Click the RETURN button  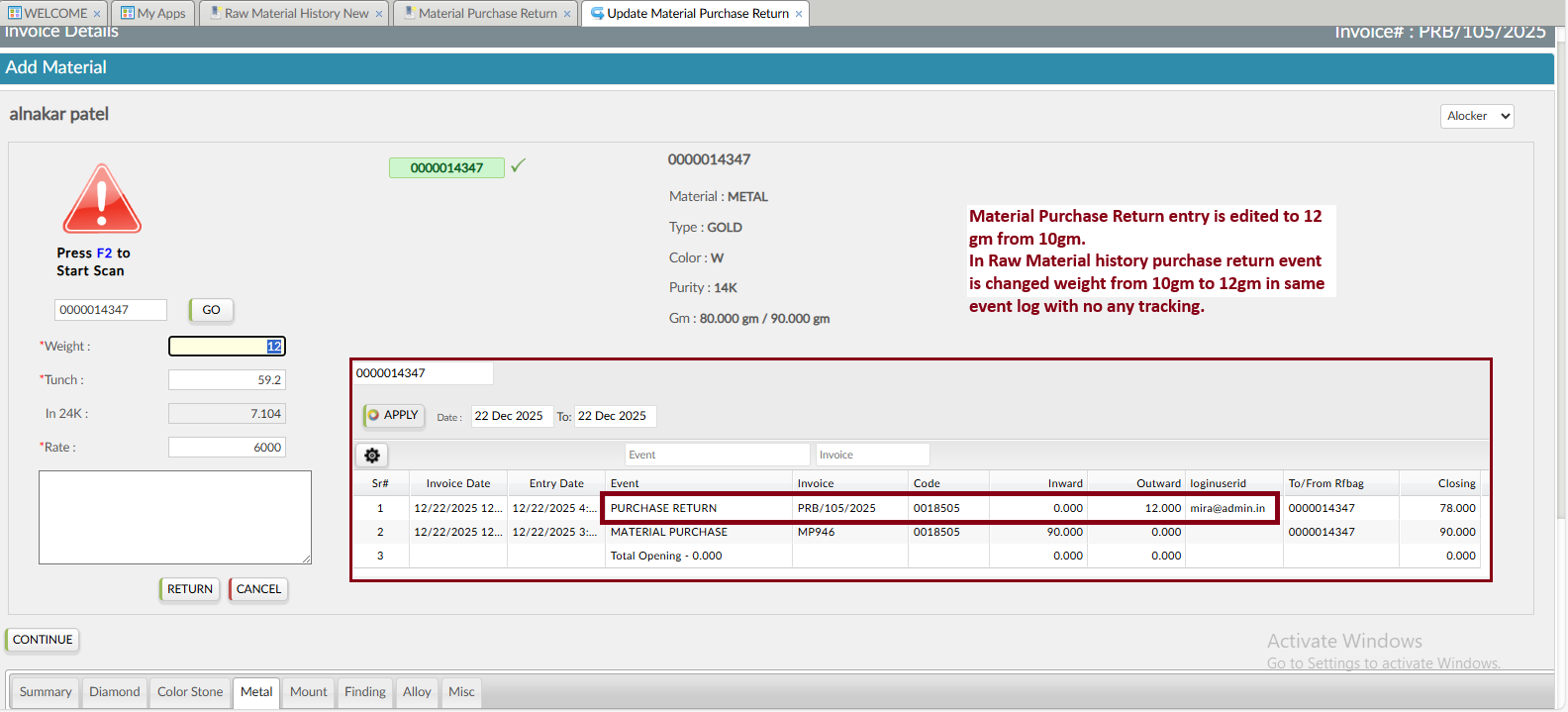pyautogui.click(x=189, y=589)
